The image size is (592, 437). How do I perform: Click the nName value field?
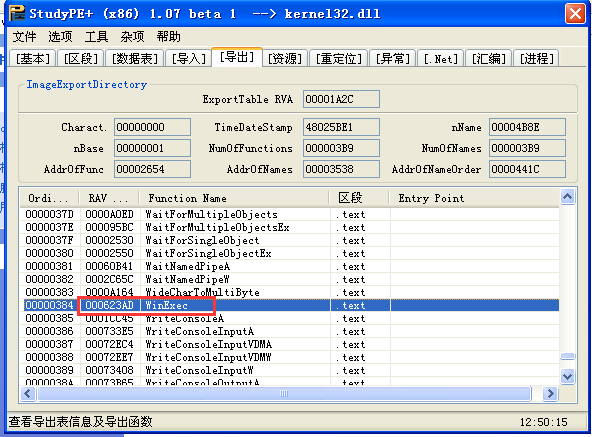pyautogui.click(x=527, y=127)
